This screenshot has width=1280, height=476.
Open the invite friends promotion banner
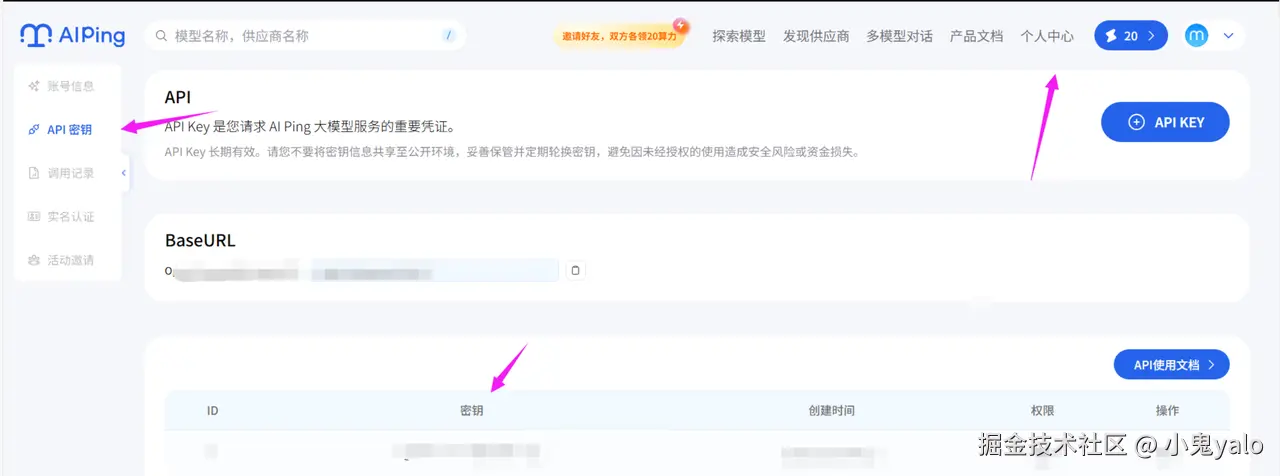[620, 36]
